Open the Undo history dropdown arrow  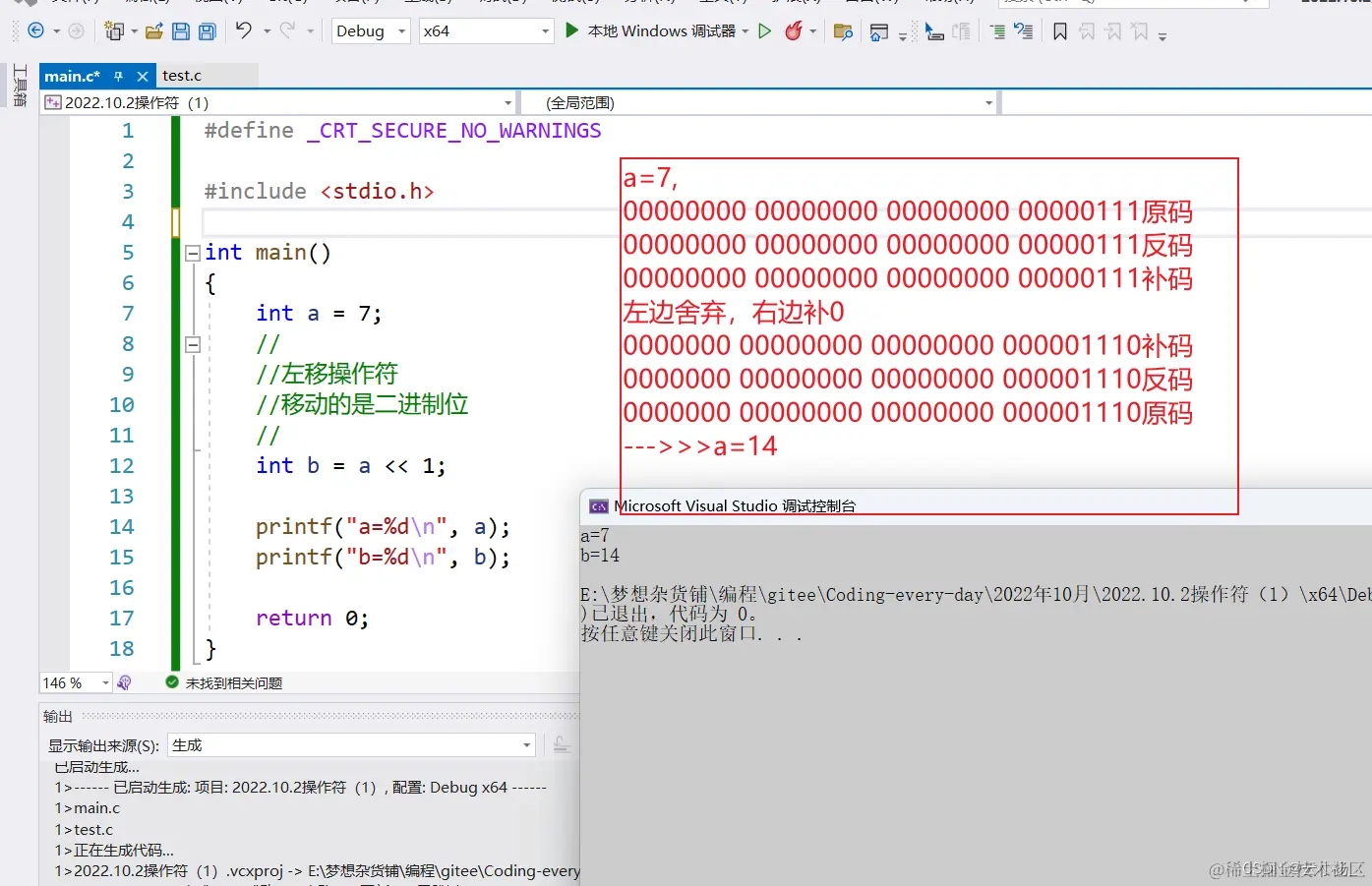click(x=266, y=31)
